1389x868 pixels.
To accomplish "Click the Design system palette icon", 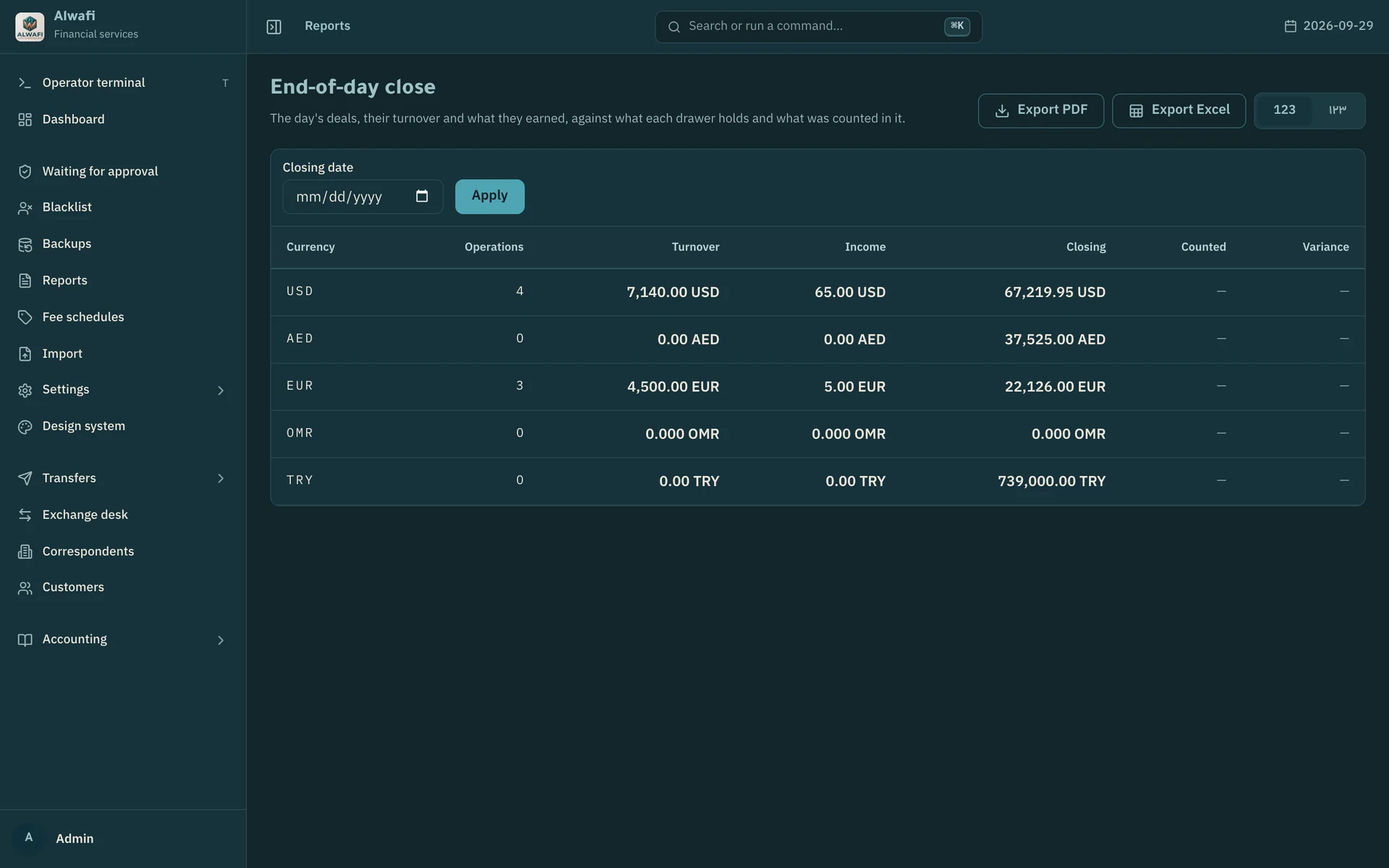I will 25,427.
